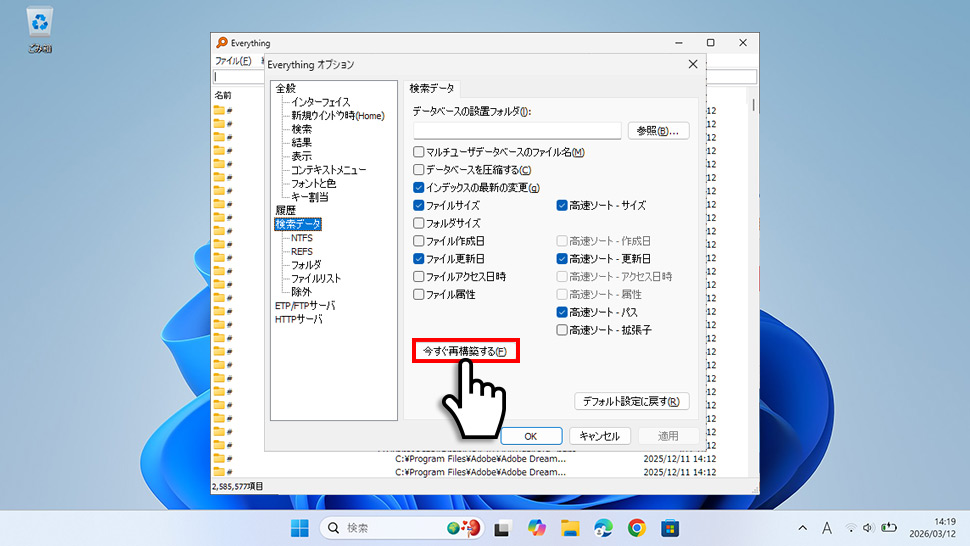This screenshot has width=970, height=546.
Task: Close the Everything オプション dialog
Action: click(693, 64)
